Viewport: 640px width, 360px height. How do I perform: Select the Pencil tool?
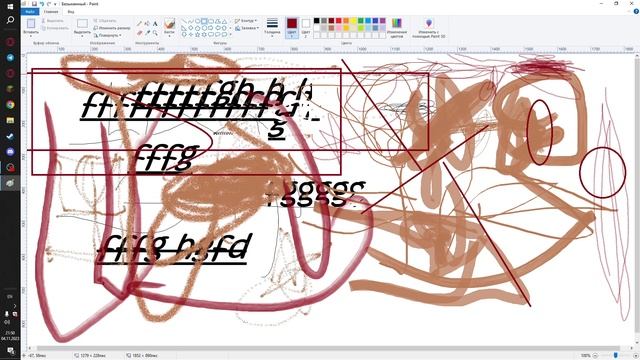pos(139,23)
